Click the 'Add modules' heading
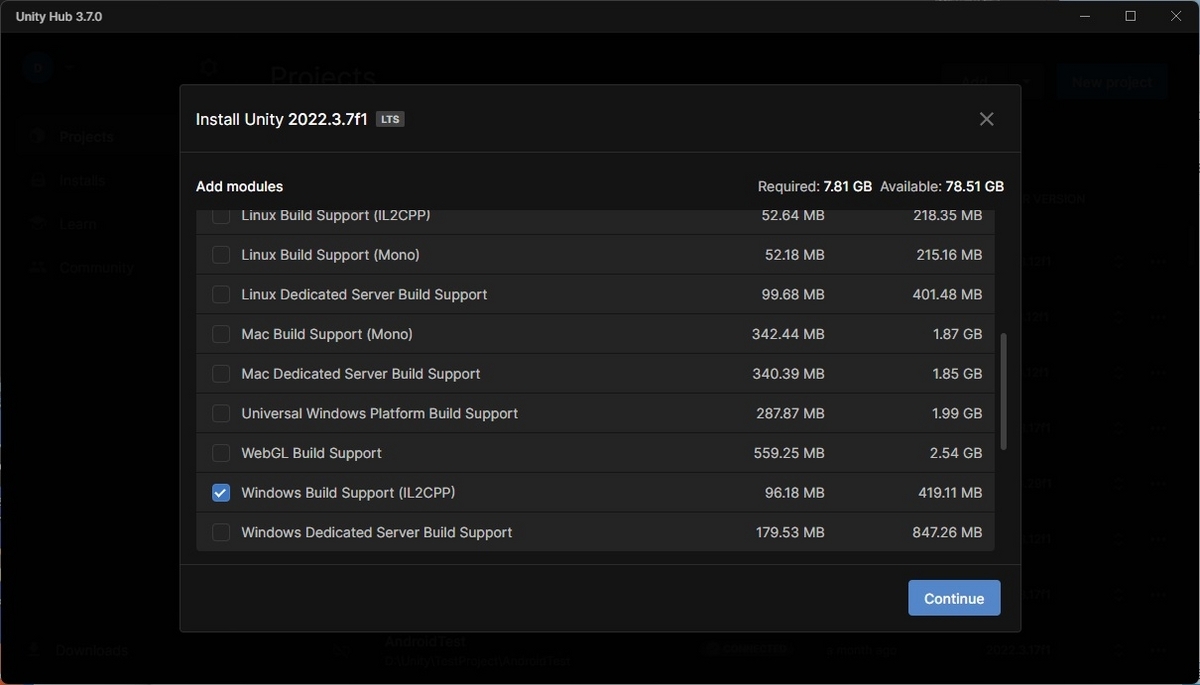Screen dimensions: 1200x685 pyautogui.click(x=239, y=186)
